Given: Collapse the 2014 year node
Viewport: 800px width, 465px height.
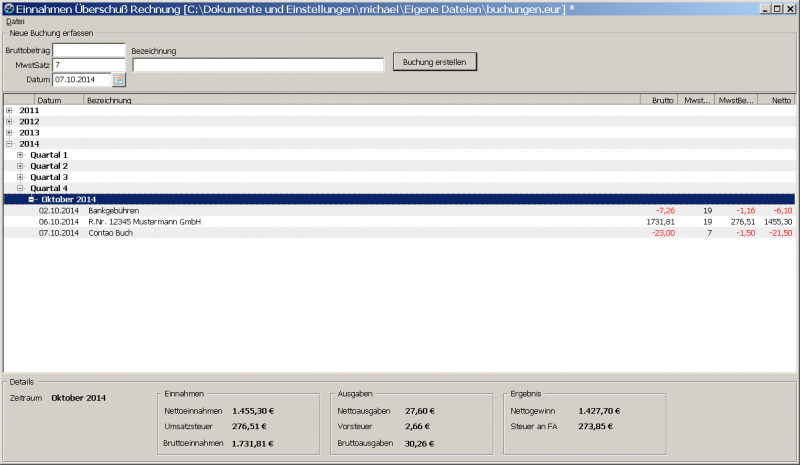Looking at the screenshot, I should point(9,144).
